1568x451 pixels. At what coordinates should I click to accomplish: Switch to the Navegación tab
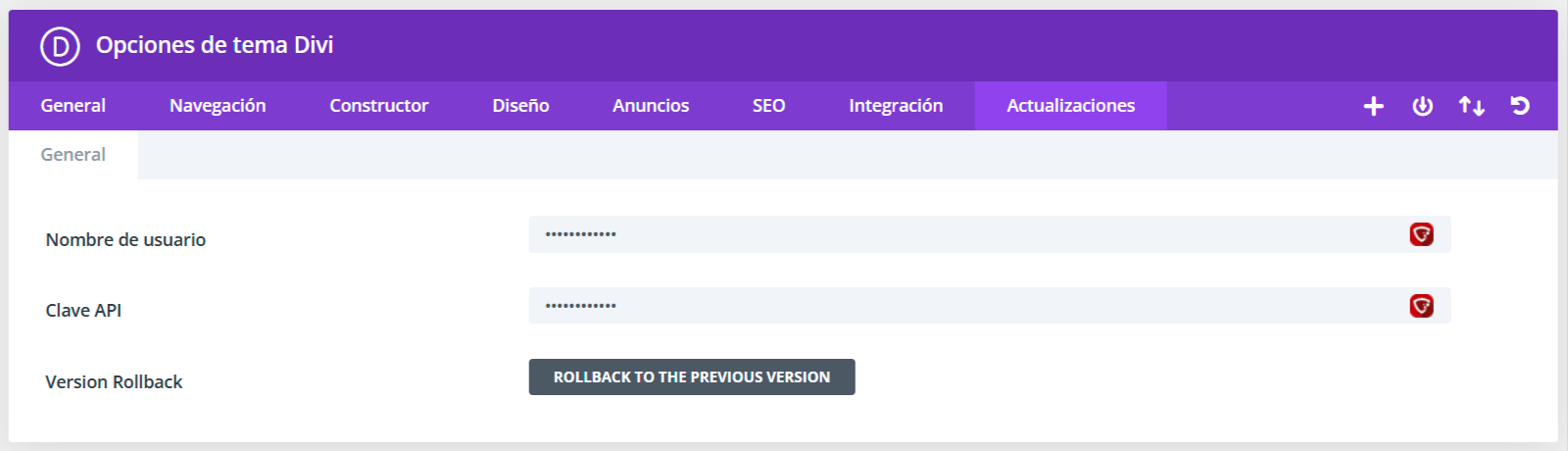(218, 106)
